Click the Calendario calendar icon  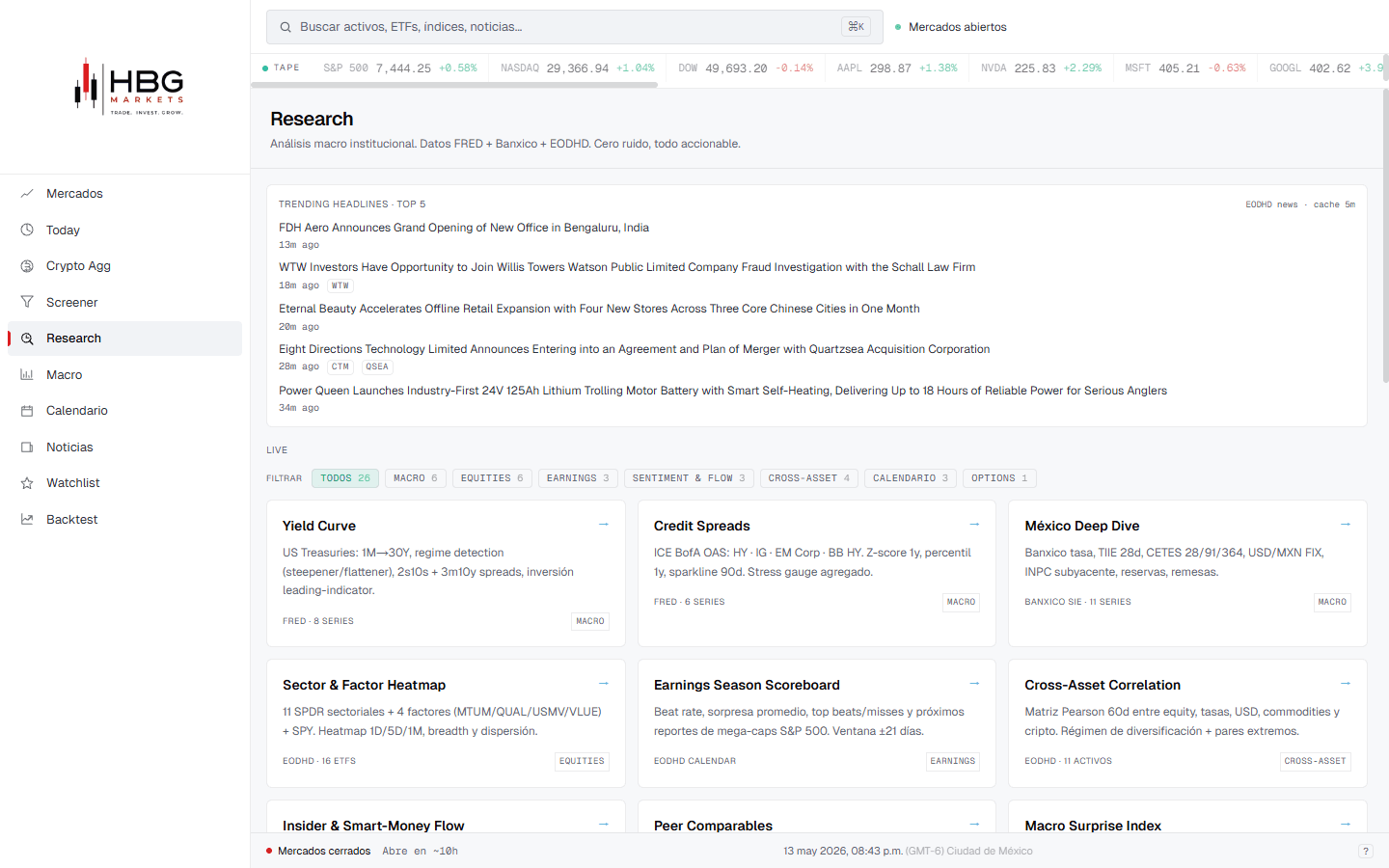(x=27, y=411)
